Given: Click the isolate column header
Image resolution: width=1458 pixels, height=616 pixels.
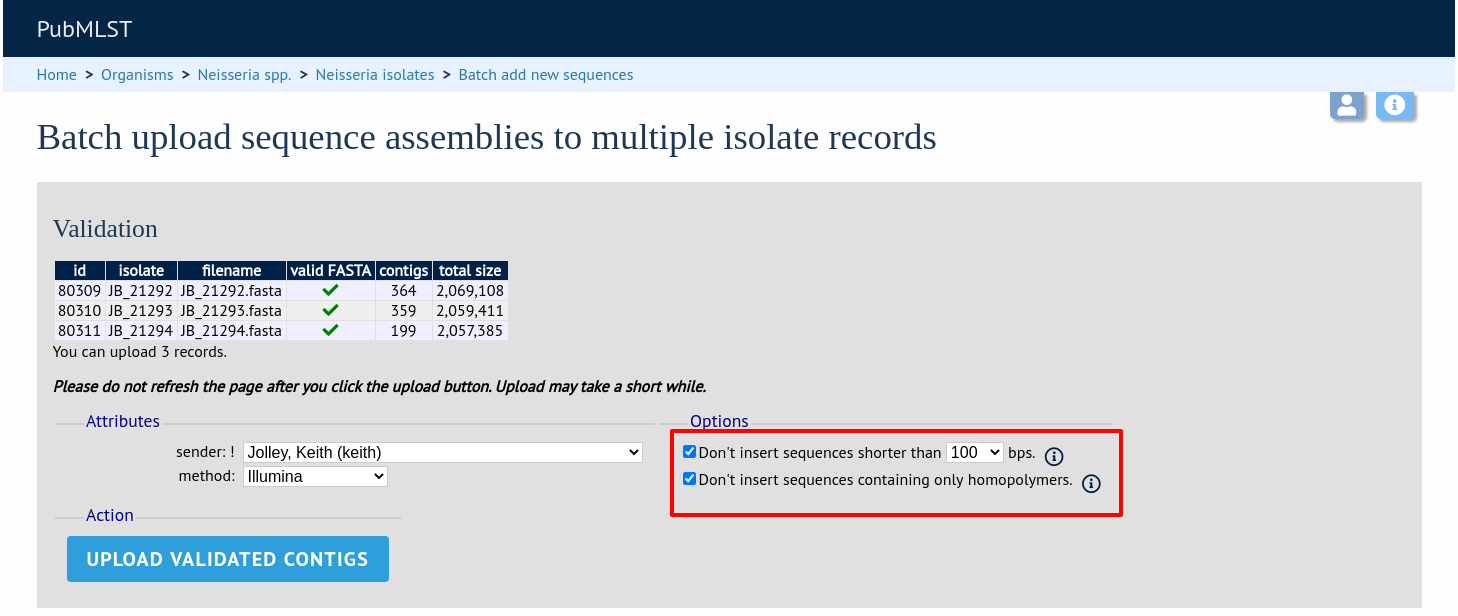Looking at the screenshot, I should coord(141,270).
